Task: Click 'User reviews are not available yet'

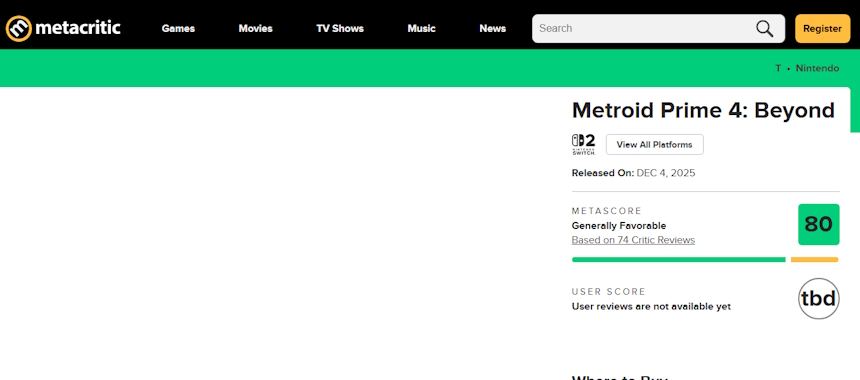Action: 651,307
